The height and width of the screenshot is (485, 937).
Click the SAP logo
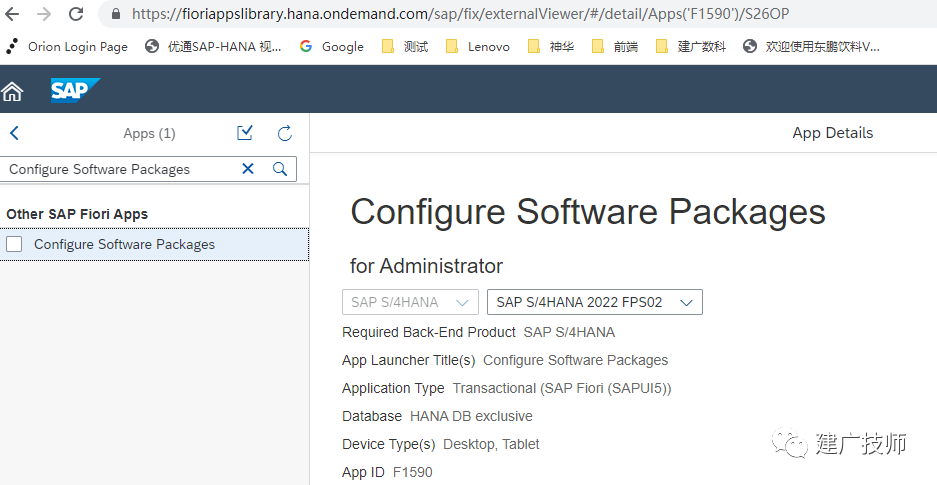coord(75,90)
